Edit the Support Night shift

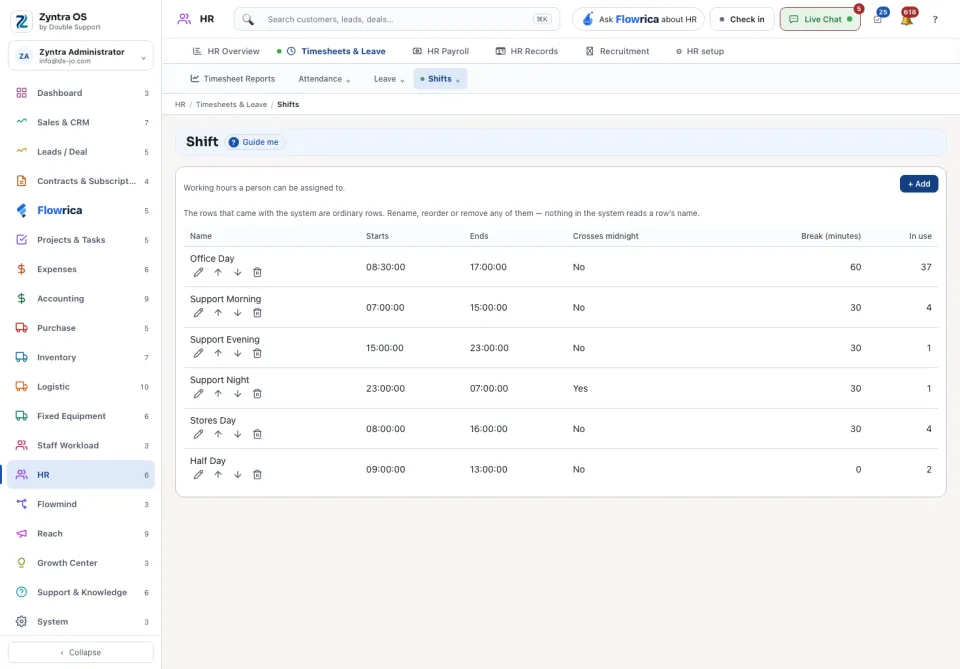tap(198, 394)
